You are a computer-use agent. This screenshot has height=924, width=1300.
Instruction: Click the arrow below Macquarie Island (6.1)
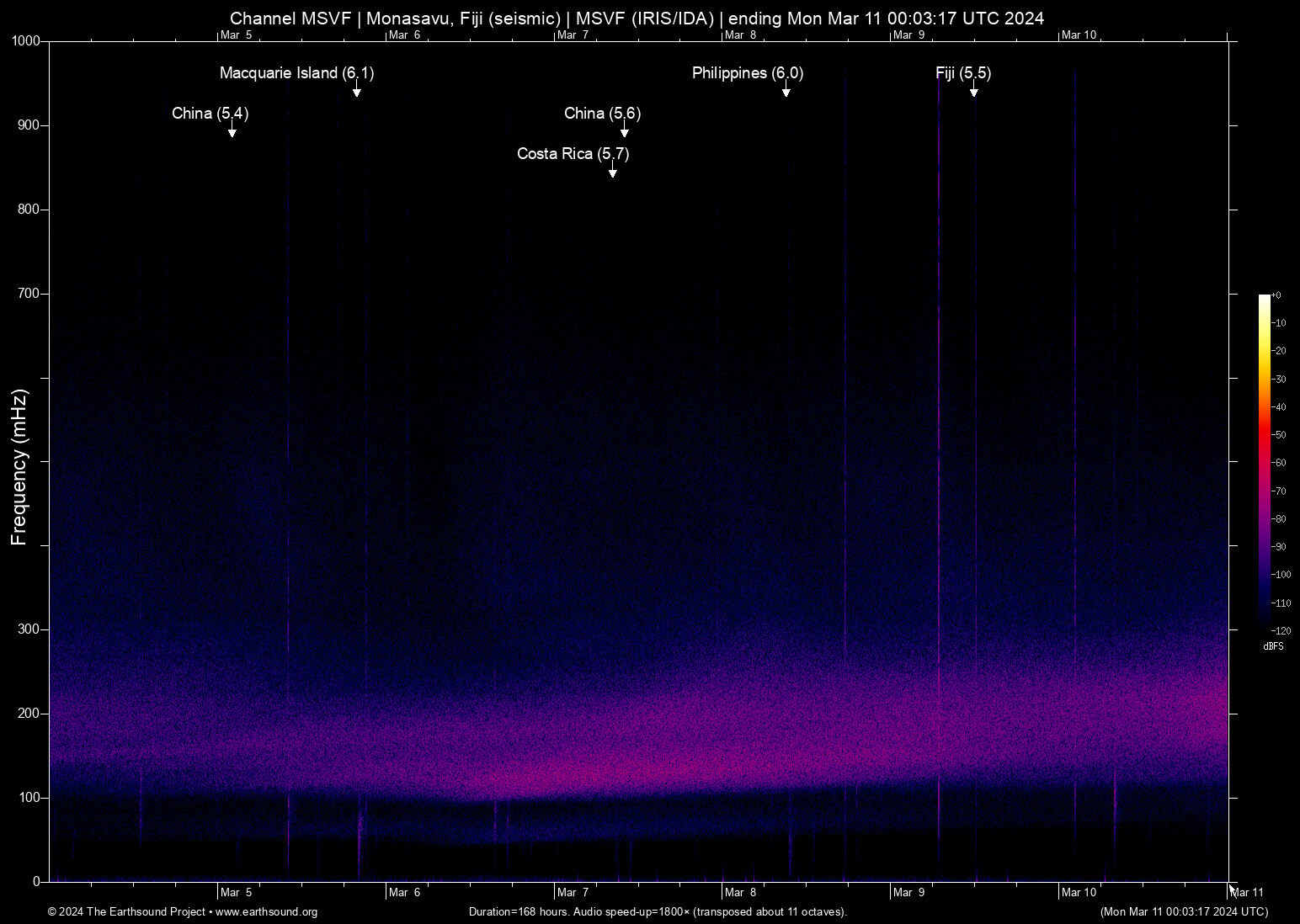click(357, 91)
